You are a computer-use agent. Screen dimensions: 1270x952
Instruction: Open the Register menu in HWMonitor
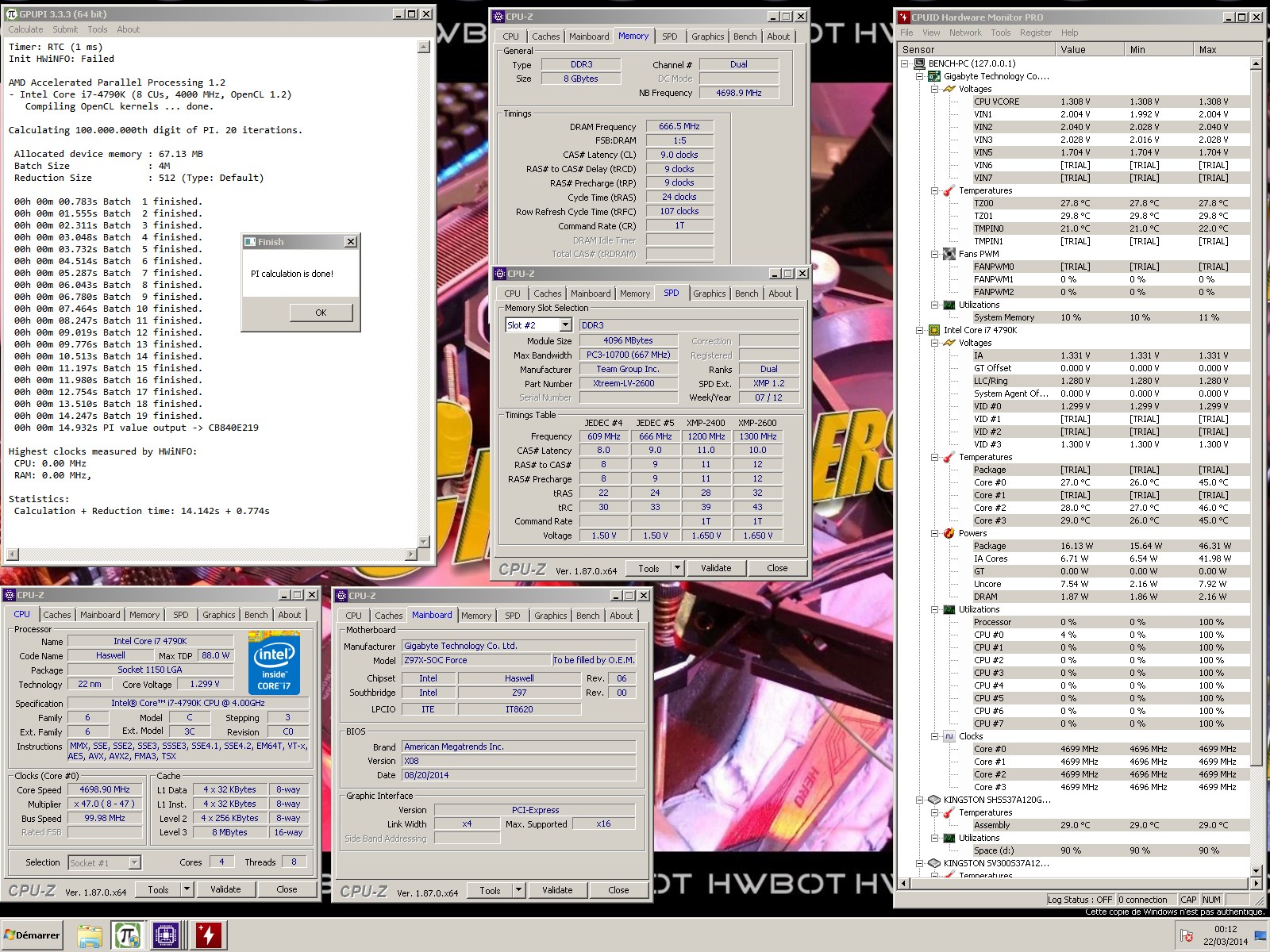point(1036,33)
